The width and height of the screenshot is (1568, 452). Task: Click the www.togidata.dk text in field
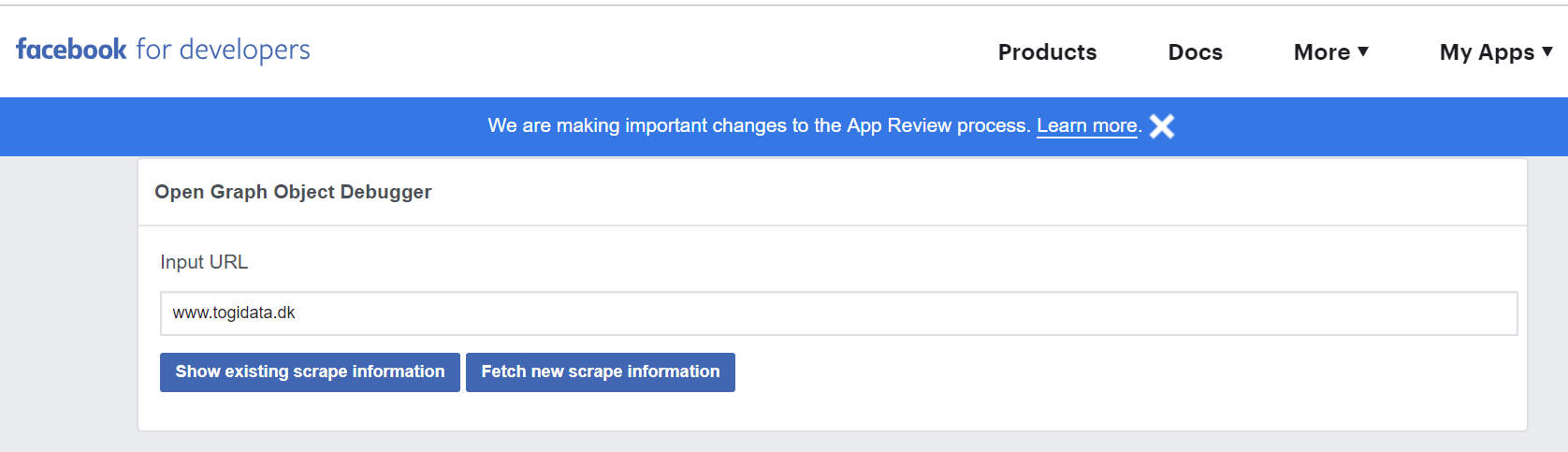click(234, 313)
